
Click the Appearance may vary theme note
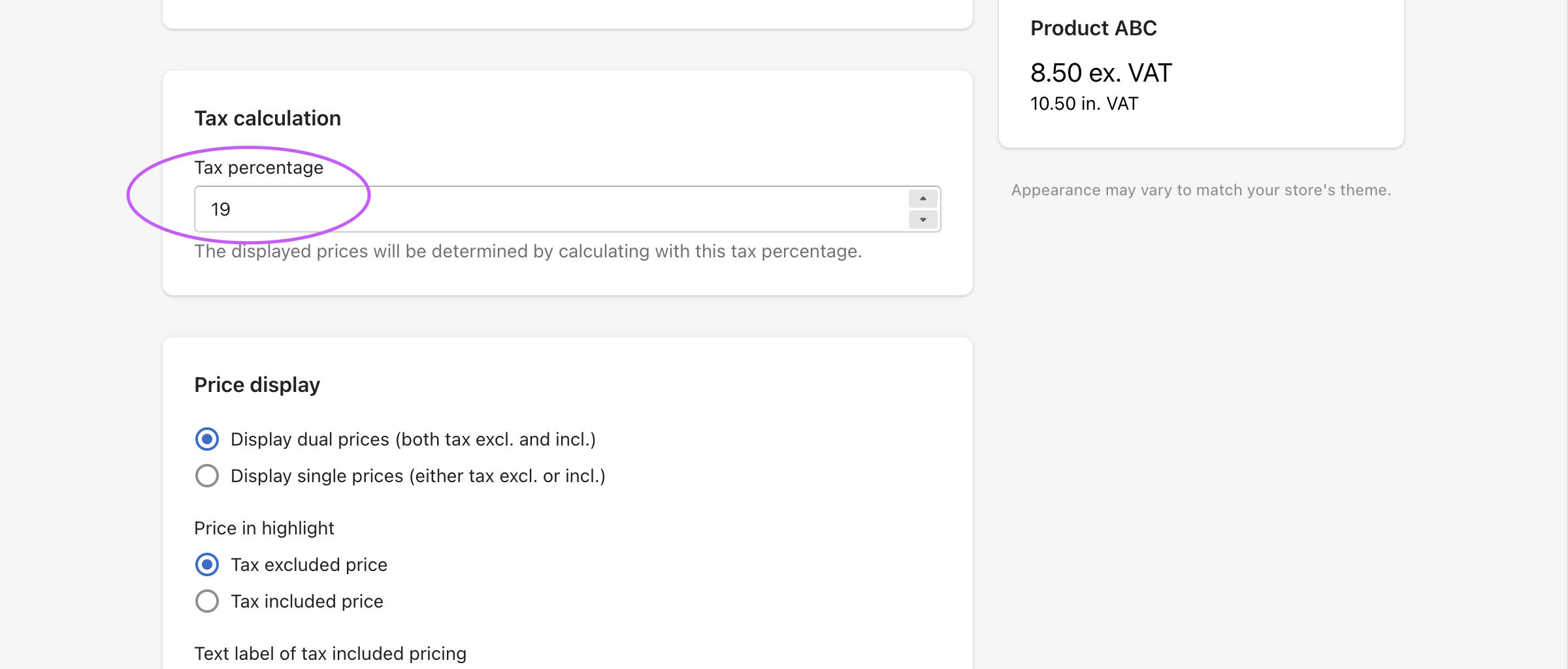pos(1201,190)
